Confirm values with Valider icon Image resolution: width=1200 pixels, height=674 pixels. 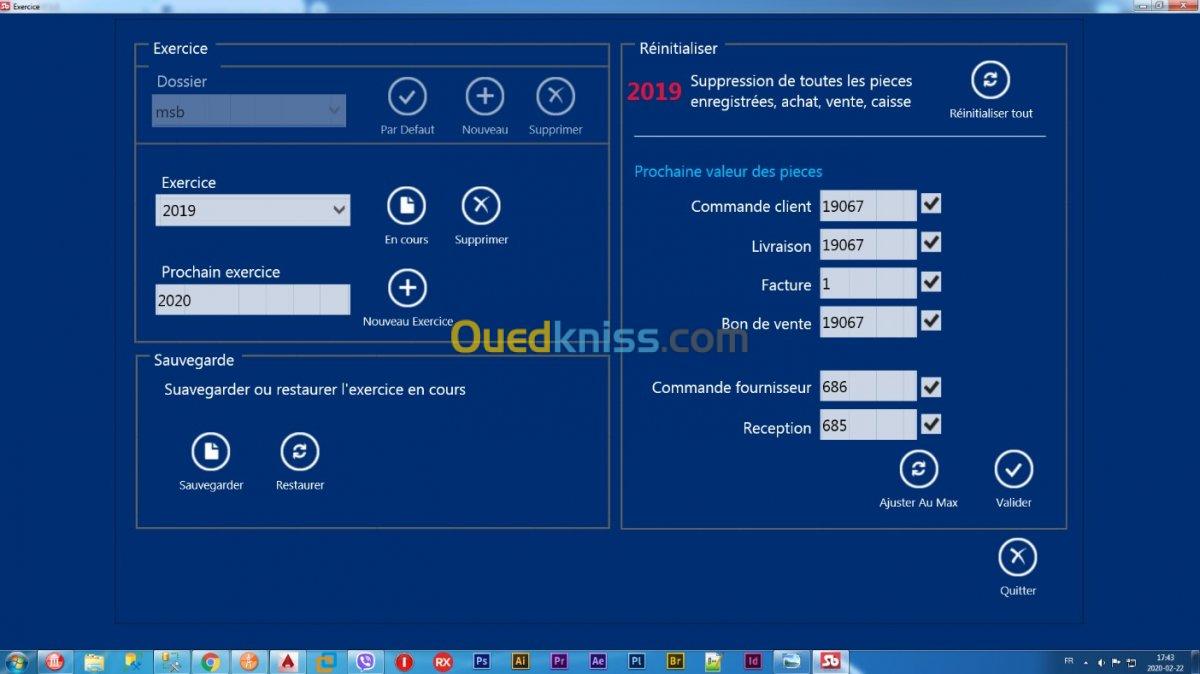pyautogui.click(x=1014, y=469)
